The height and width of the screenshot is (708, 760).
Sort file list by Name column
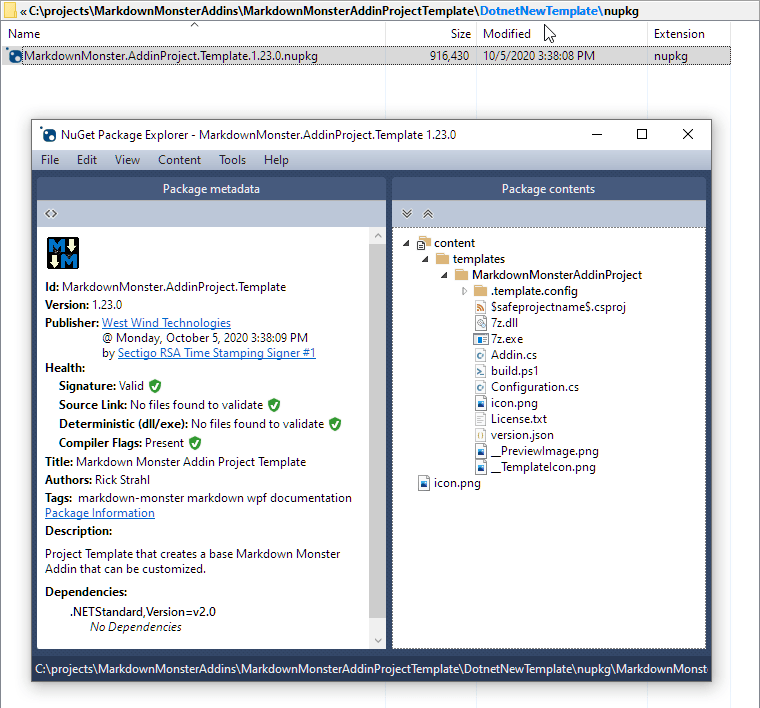tap(194, 34)
